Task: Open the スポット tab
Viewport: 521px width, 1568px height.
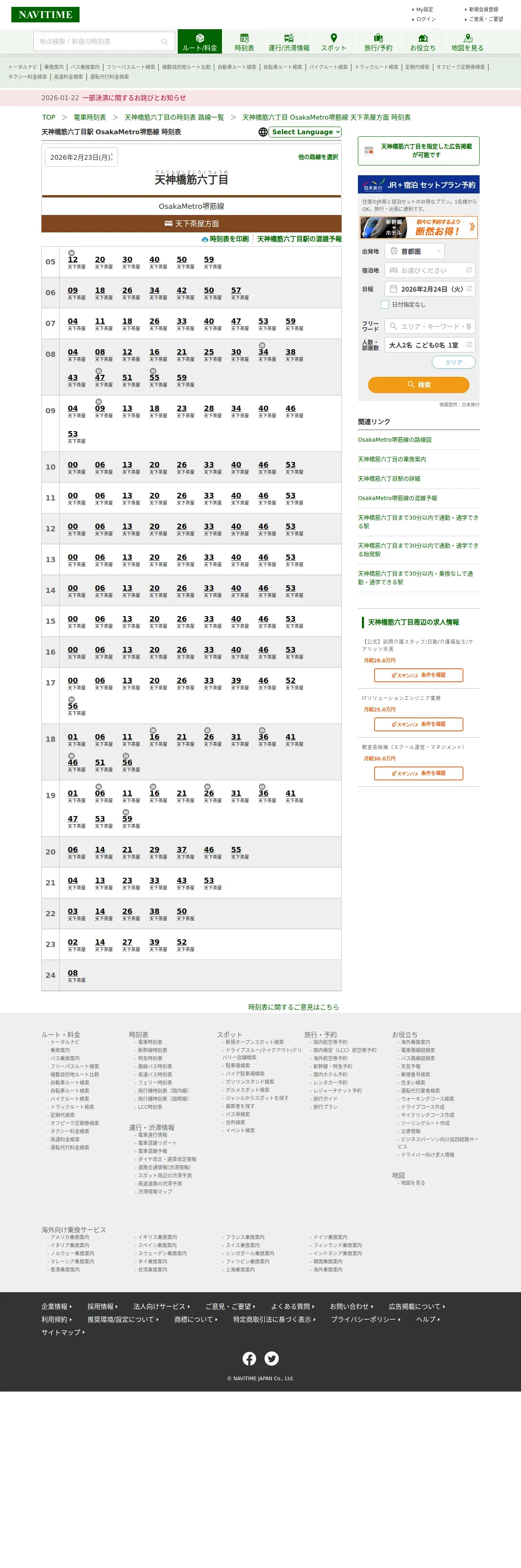Action: point(334,42)
